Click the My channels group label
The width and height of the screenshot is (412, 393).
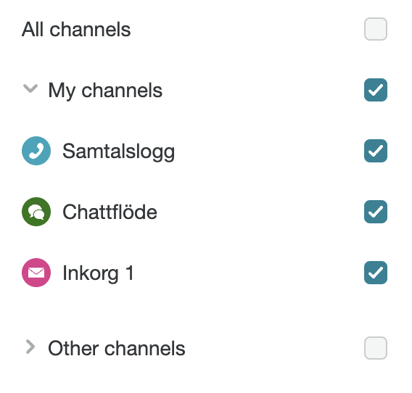tap(105, 91)
